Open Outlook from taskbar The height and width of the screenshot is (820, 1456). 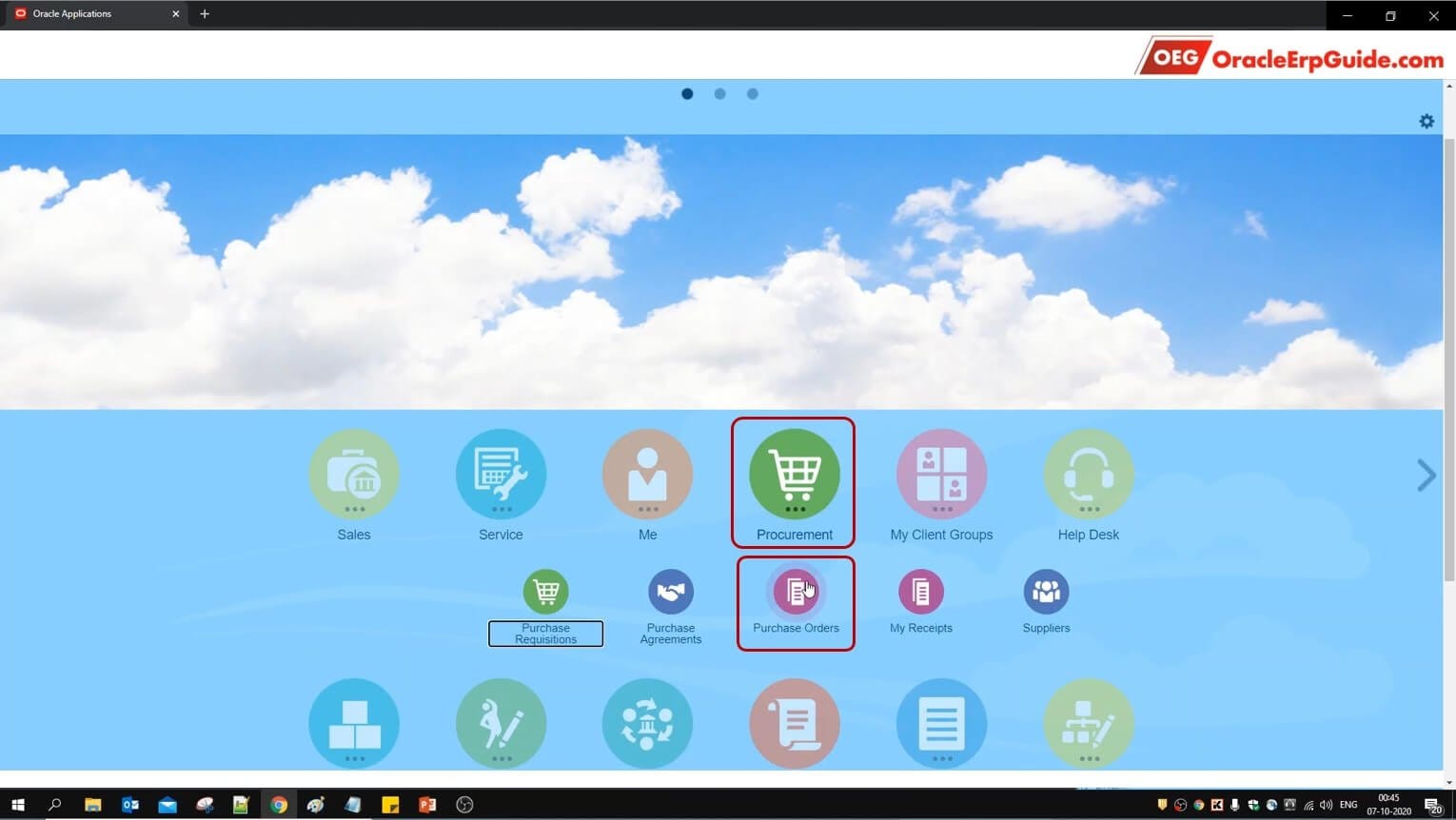click(130, 805)
